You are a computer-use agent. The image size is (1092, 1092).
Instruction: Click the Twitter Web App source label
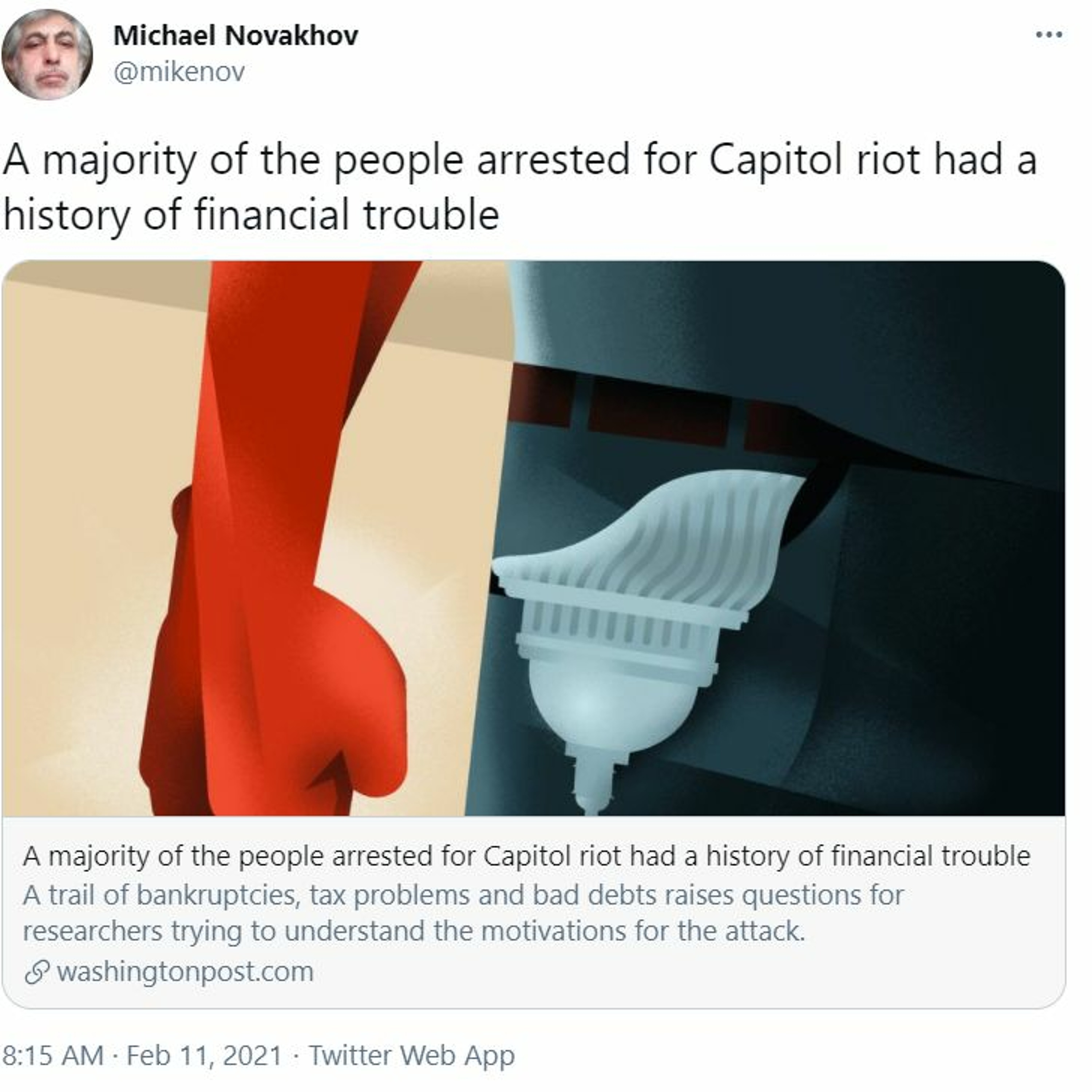point(411,1055)
